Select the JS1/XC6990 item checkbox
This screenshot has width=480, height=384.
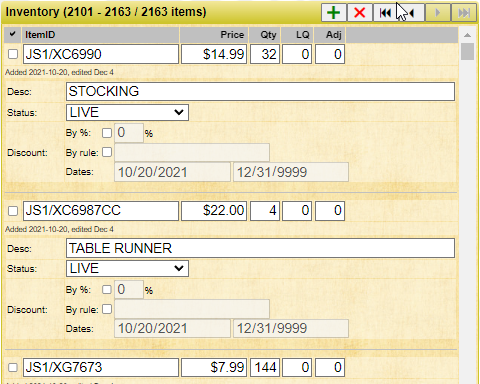(x=13, y=54)
